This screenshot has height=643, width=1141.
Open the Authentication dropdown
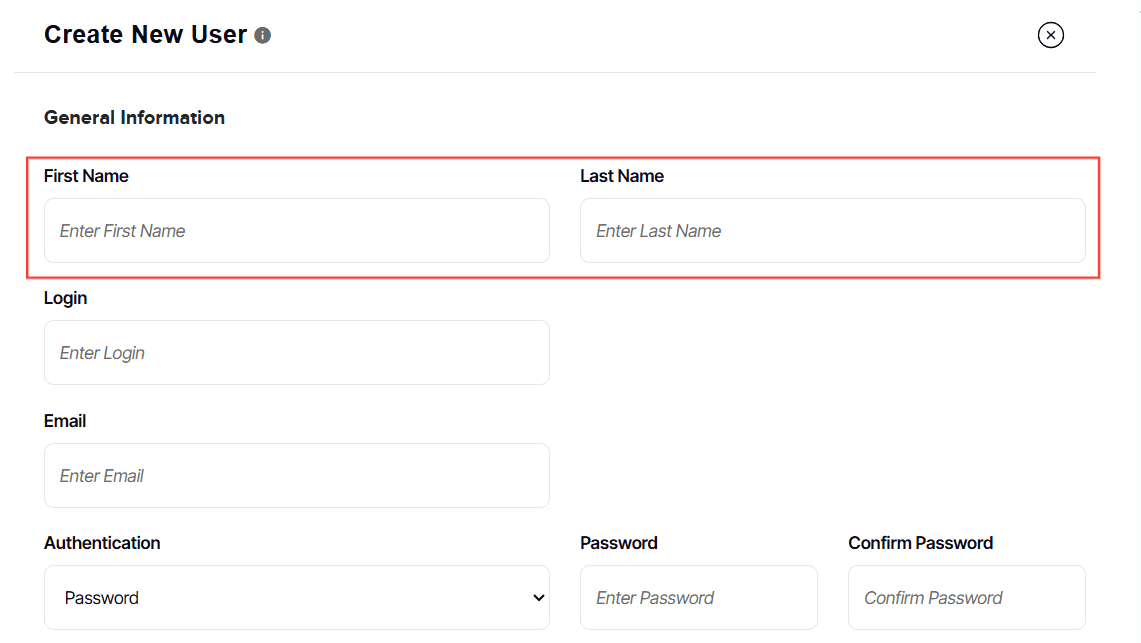coord(296,598)
